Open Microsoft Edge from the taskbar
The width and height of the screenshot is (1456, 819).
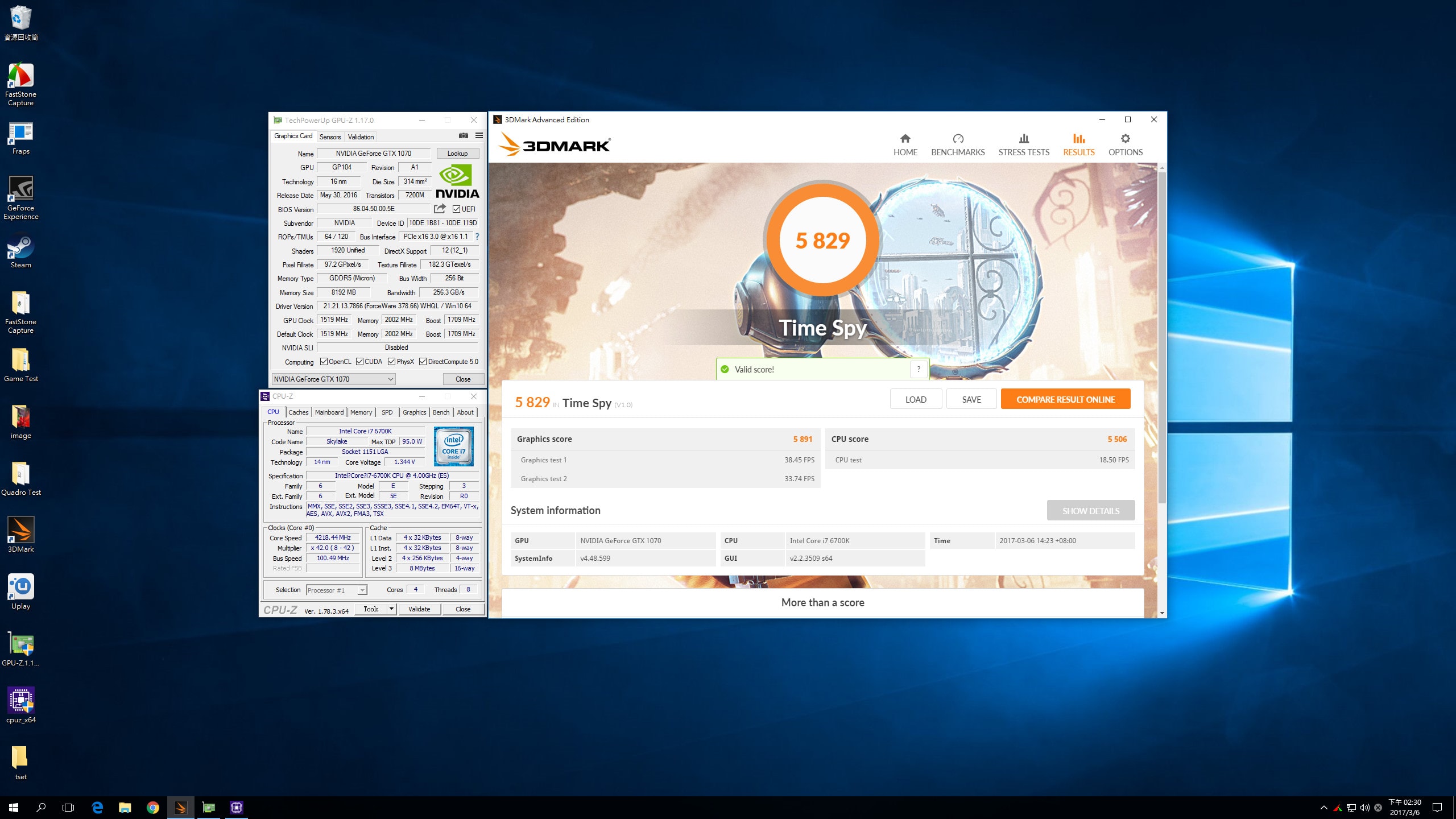(x=97, y=807)
